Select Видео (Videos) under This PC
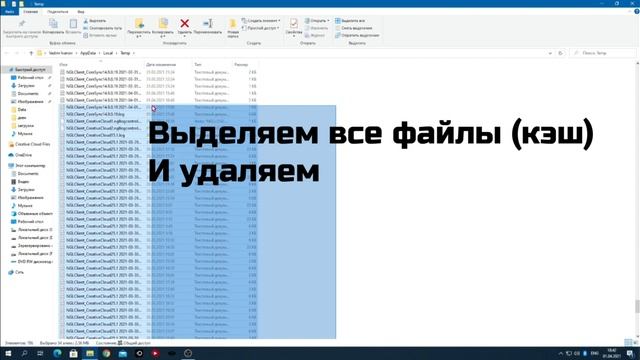The height and width of the screenshot is (360, 640). 20,182
